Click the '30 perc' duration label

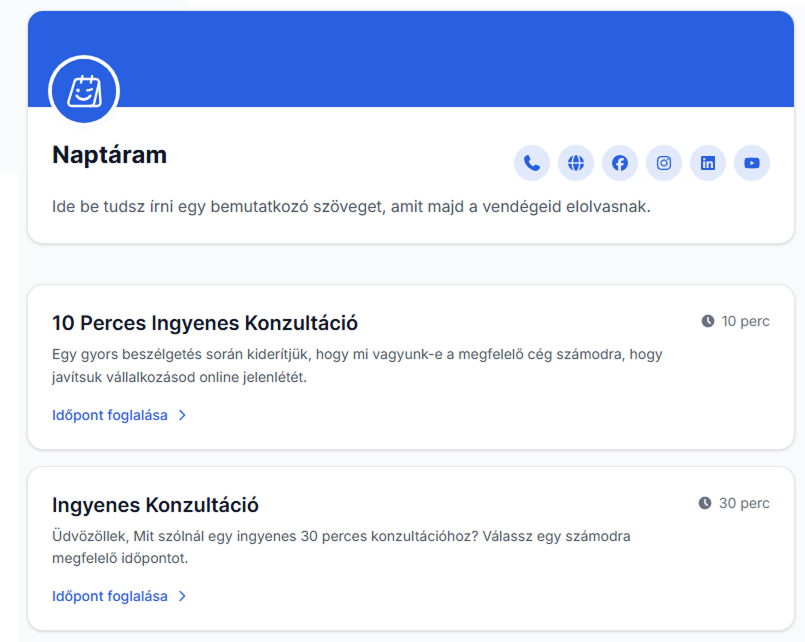point(744,503)
